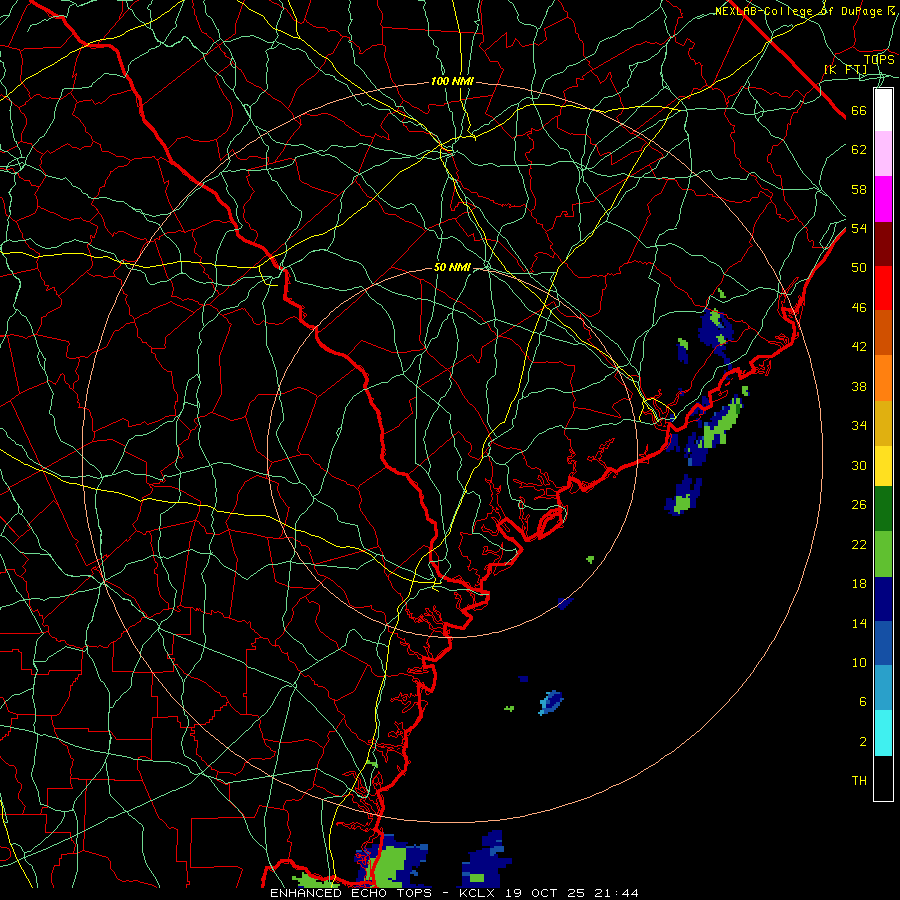Pick the dark orange legend segment
Screen dimensions: 900x900
point(883,333)
